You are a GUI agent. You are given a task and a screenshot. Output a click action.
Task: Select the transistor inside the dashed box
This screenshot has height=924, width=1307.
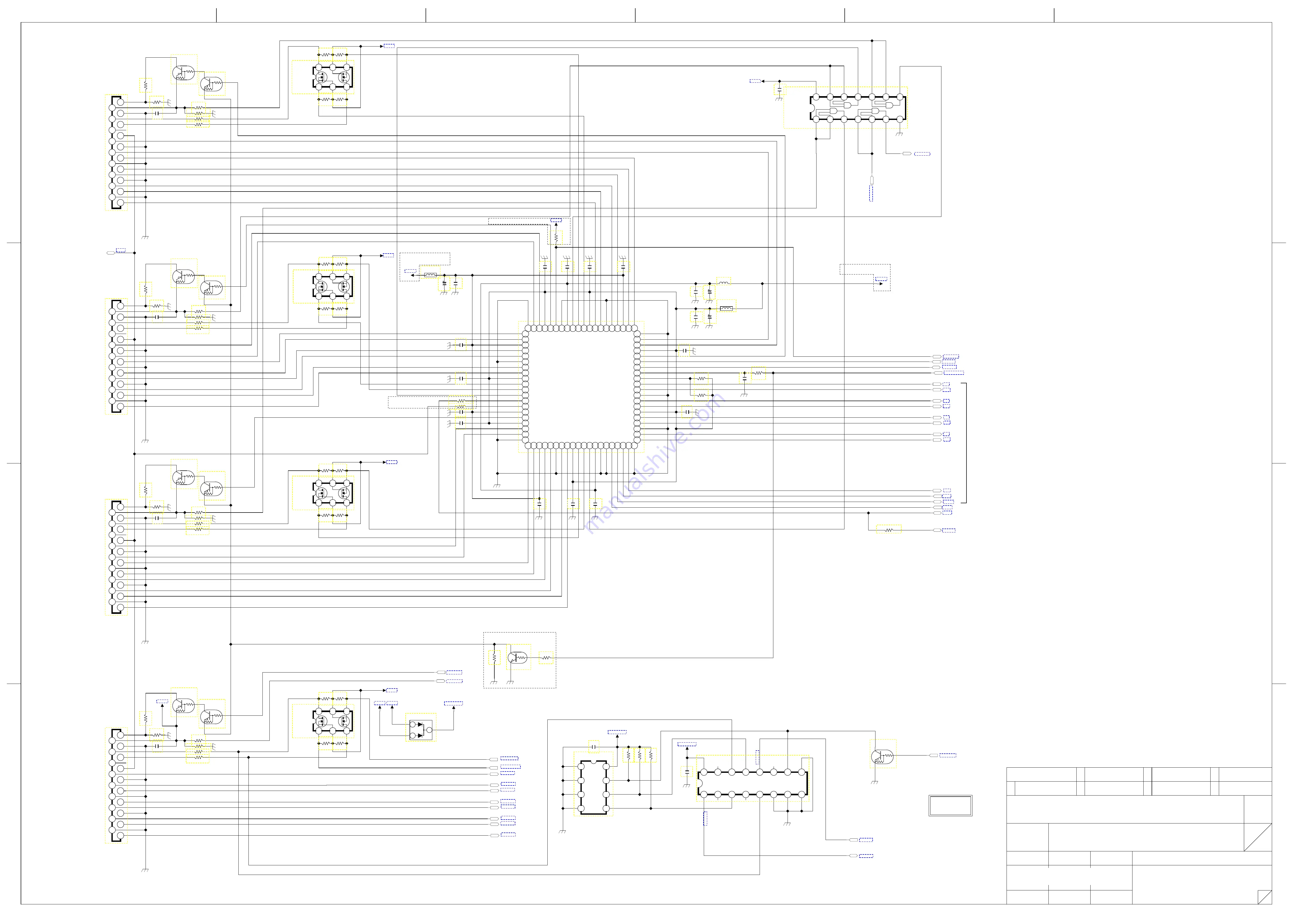(x=517, y=658)
